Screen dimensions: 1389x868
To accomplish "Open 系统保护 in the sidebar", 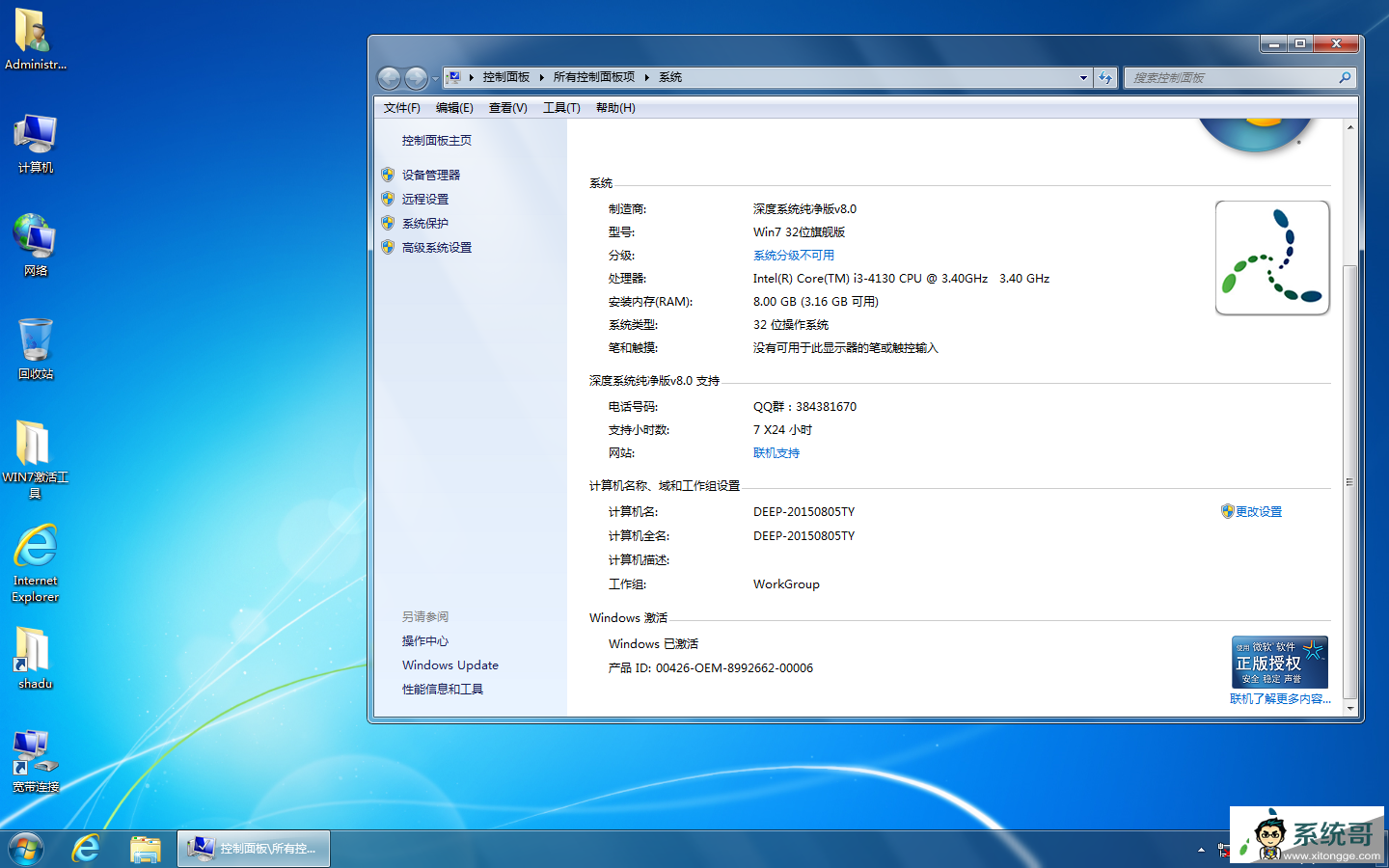I will (x=425, y=224).
